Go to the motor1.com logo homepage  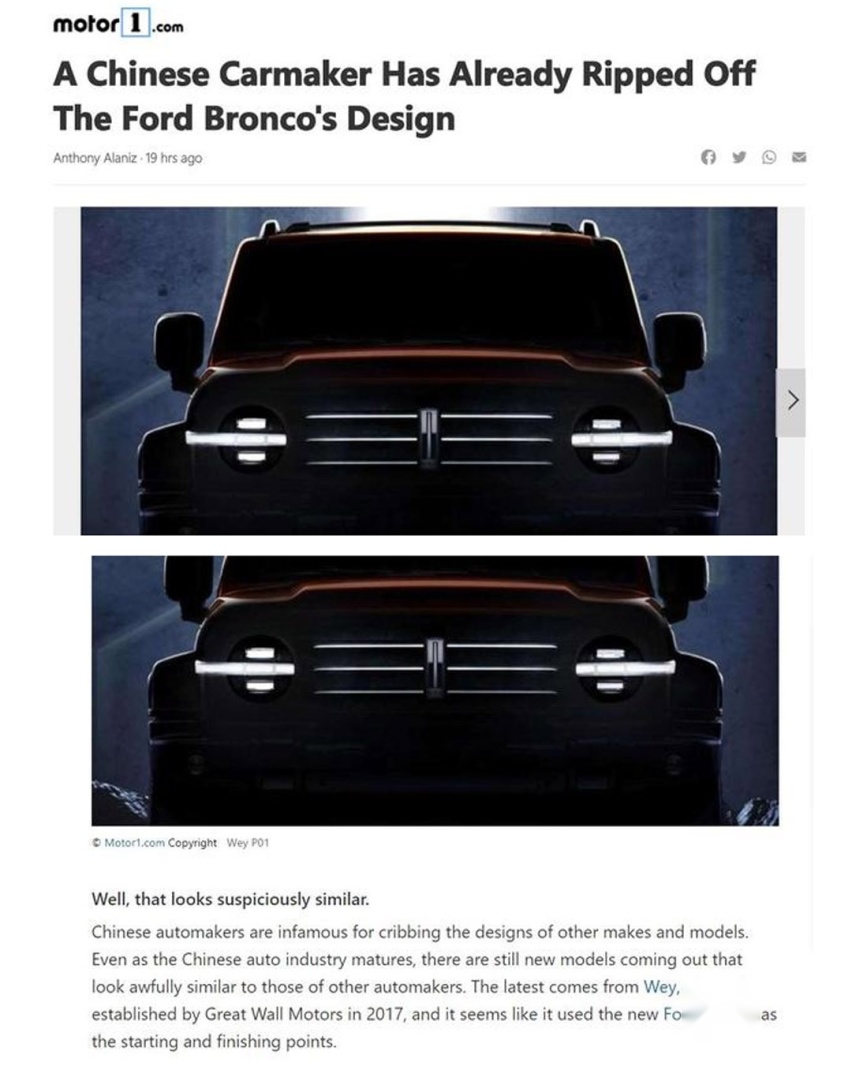118,24
